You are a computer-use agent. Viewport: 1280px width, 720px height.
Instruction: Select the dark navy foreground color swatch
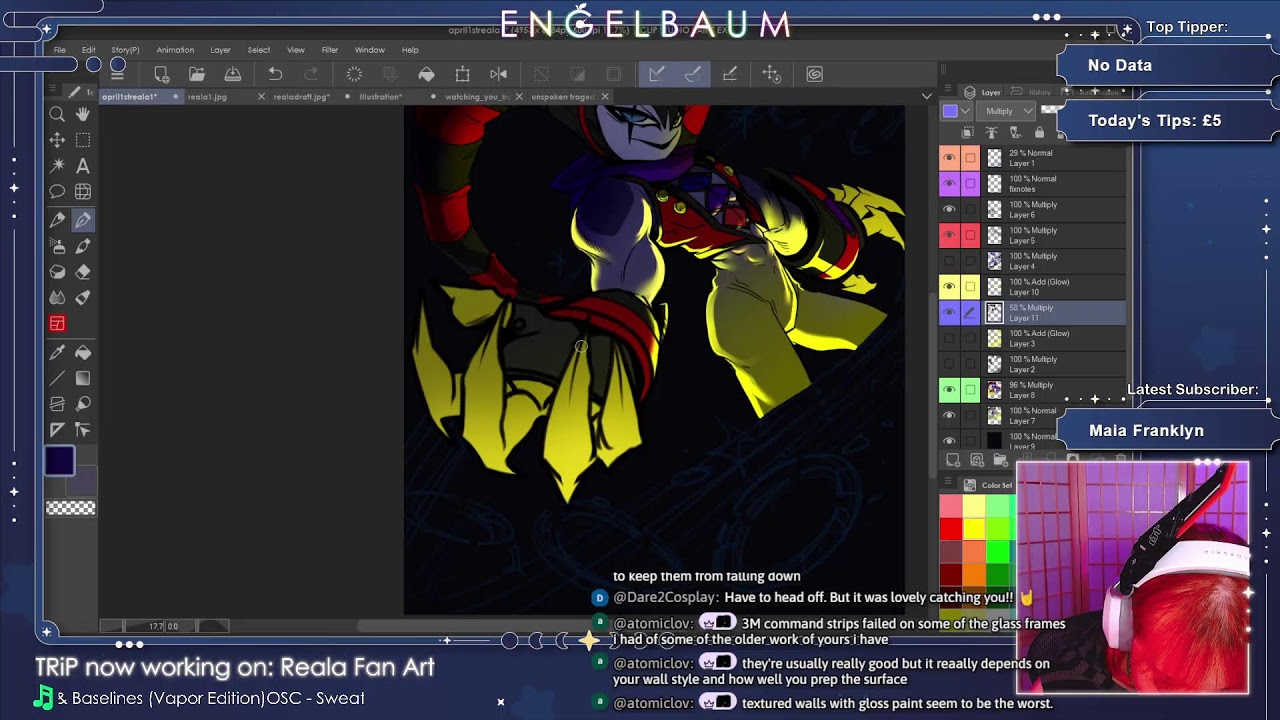point(59,461)
